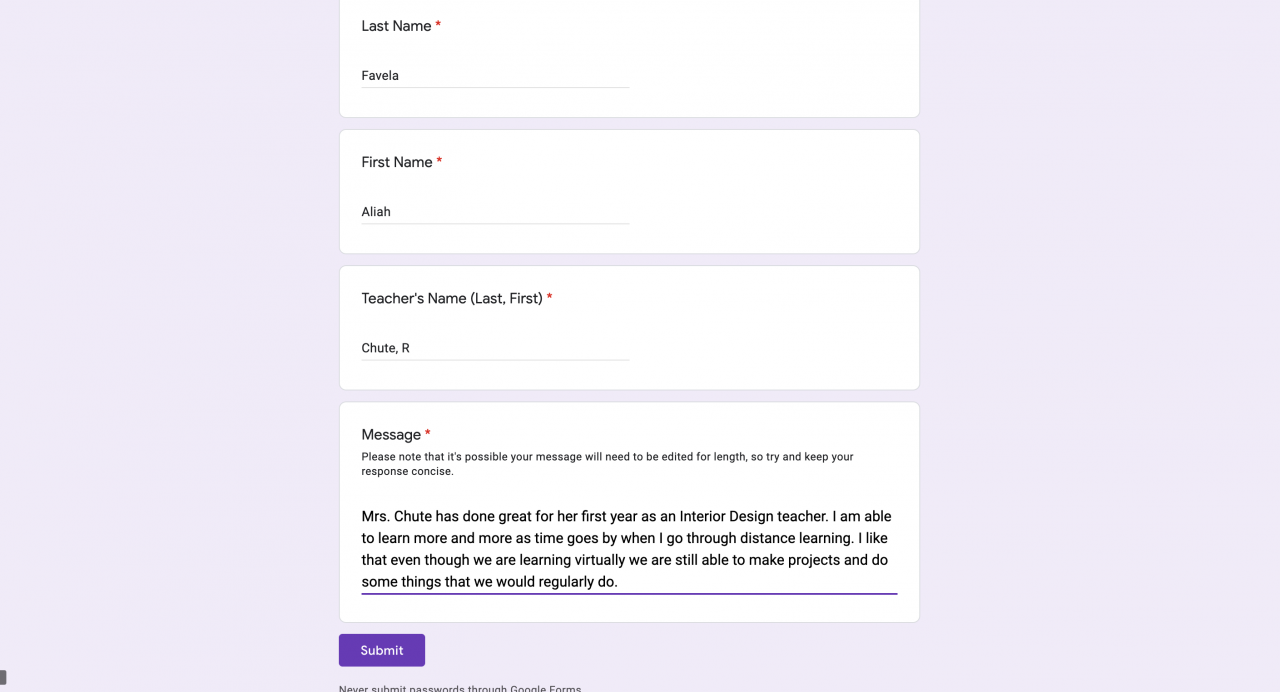Focus the First Name field with Aliah
1280x692 pixels.
coord(494,212)
